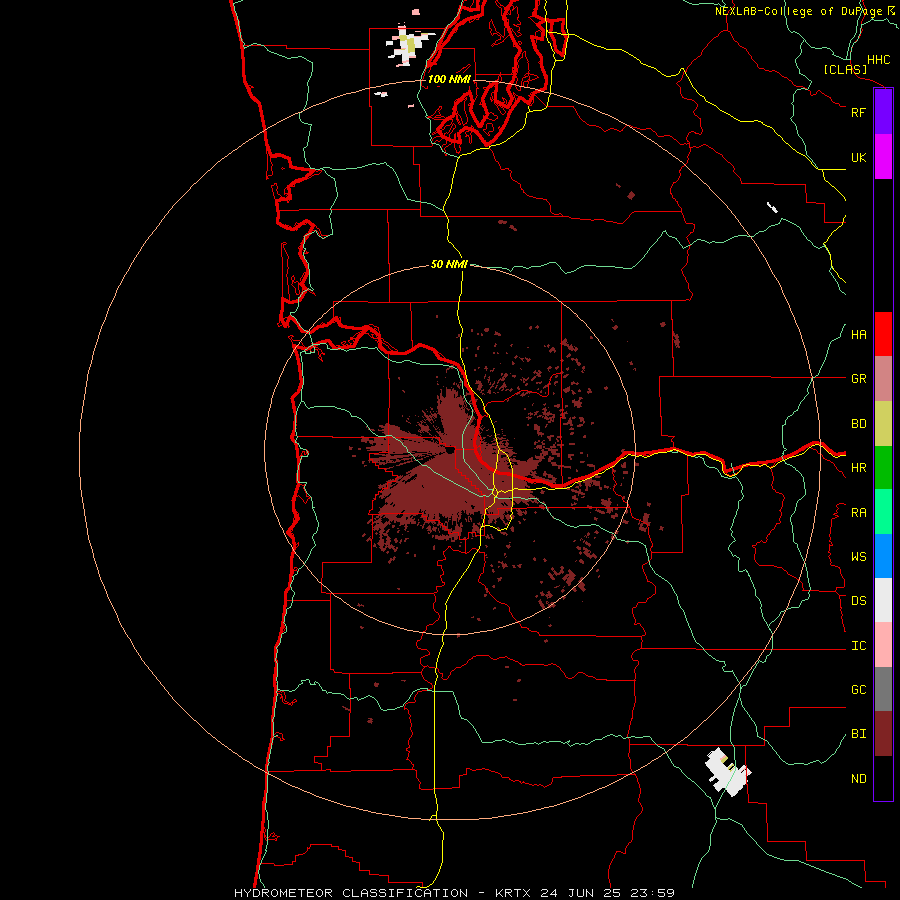This screenshot has height=900, width=900.
Task: Click the Hydrometeor Classification KRTX timestamp caption
Action: click(454, 893)
